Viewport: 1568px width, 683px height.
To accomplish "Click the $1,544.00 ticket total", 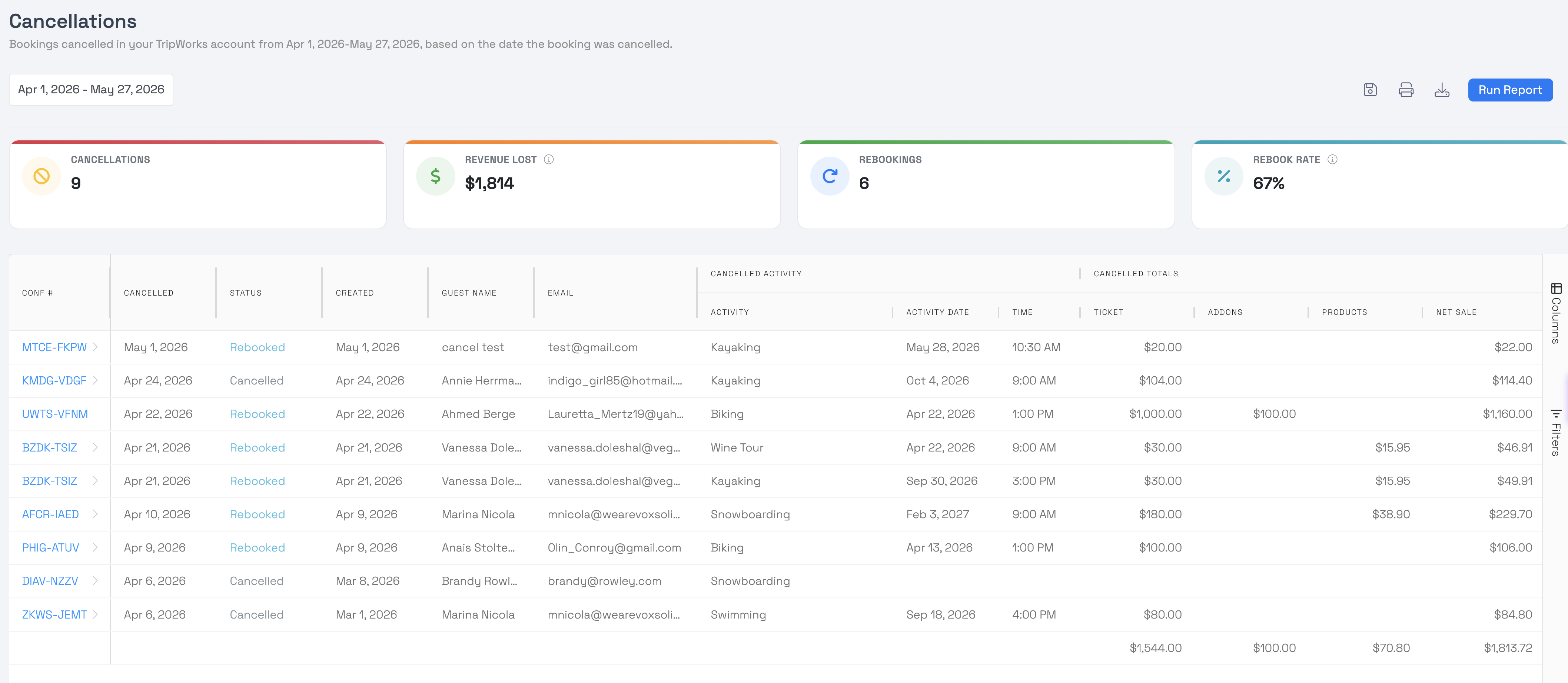I will (1155, 648).
